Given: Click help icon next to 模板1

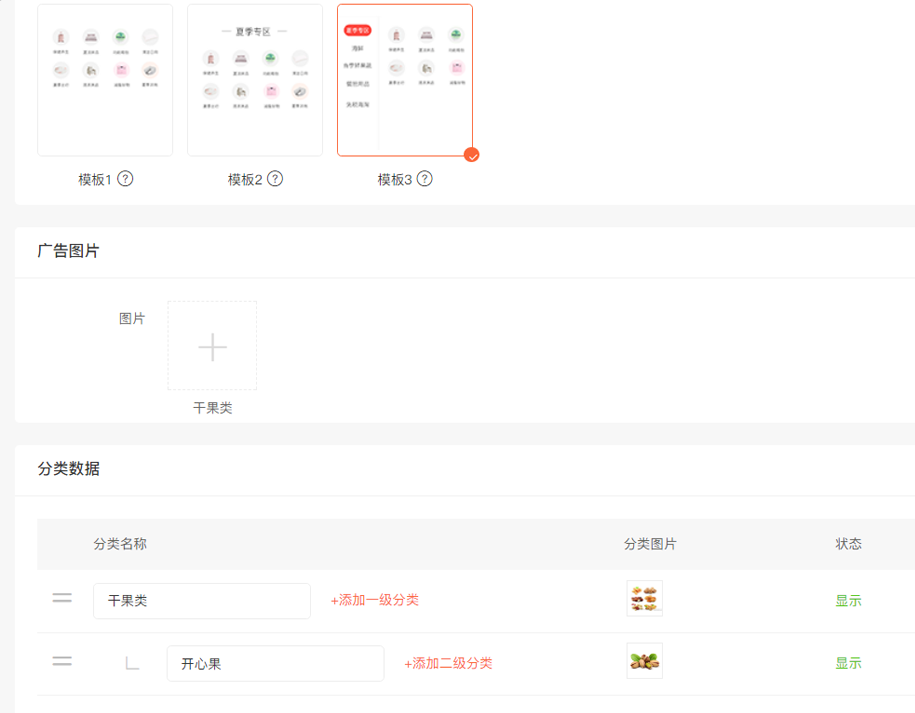Looking at the screenshot, I should click(x=125, y=179).
